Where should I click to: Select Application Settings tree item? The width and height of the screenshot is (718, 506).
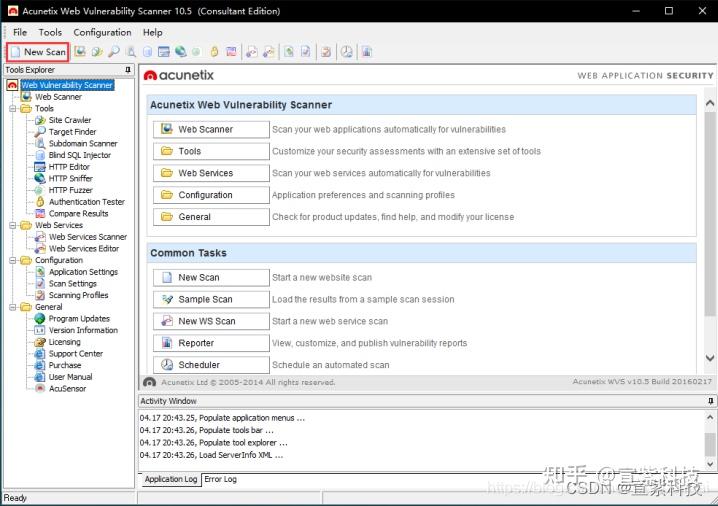(x=83, y=272)
